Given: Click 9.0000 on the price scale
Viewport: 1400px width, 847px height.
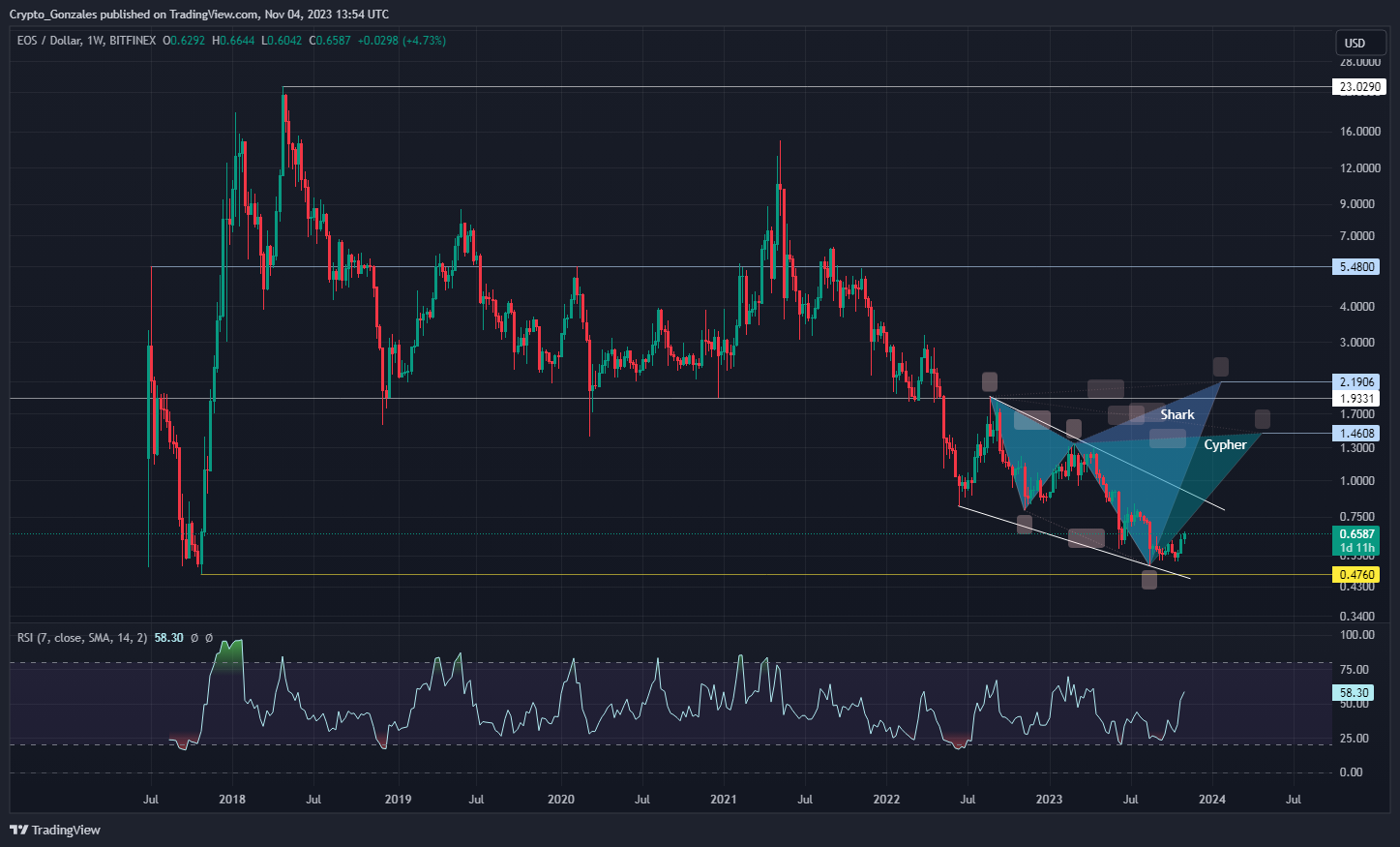Looking at the screenshot, I should (x=1357, y=204).
